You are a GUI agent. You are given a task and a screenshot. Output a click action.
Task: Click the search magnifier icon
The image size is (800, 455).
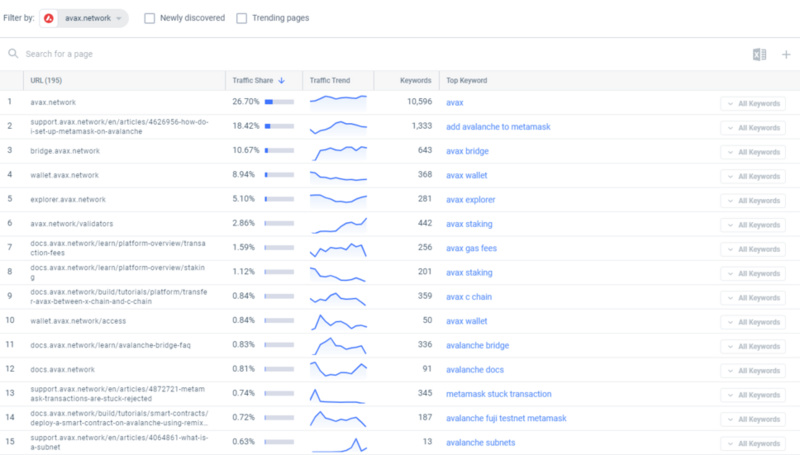(13, 54)
